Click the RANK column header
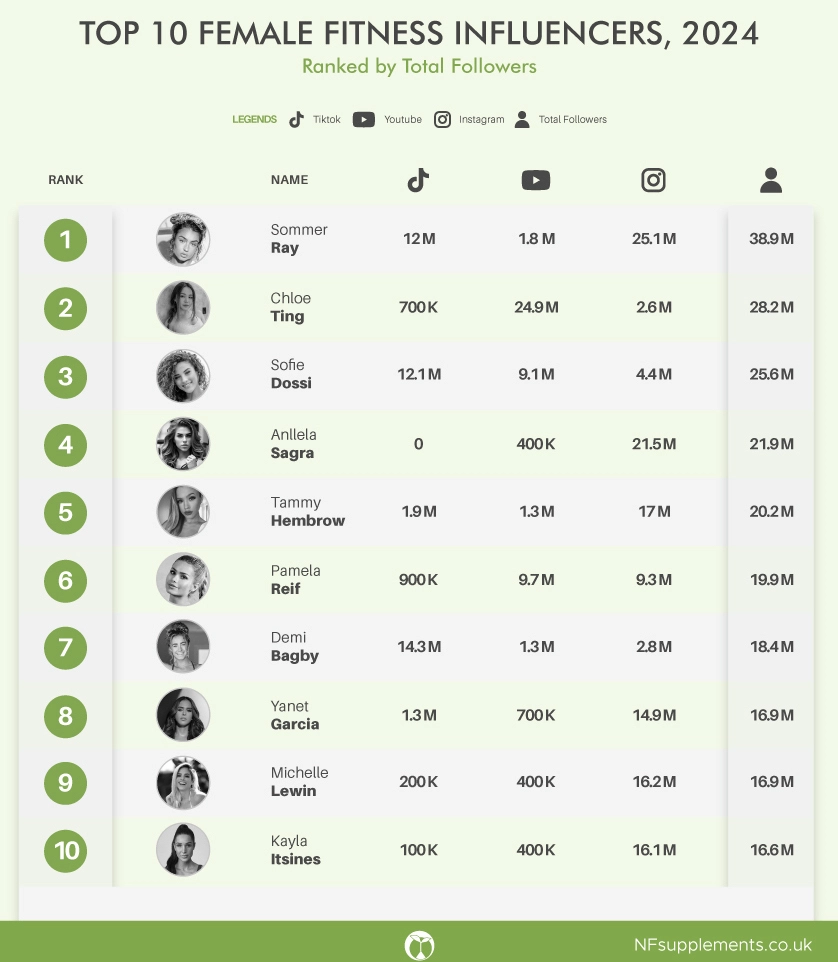The height and width of the screenshot is (962, 838). pos(66,180)
